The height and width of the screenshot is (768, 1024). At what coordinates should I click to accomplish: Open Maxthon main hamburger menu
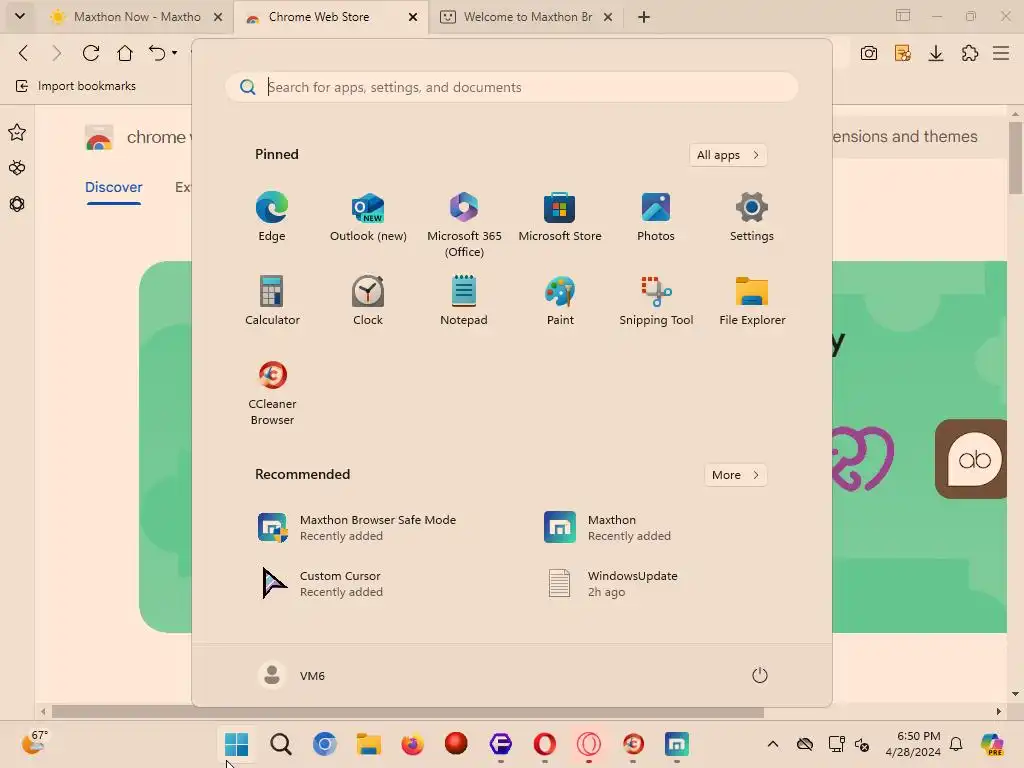1001,54
